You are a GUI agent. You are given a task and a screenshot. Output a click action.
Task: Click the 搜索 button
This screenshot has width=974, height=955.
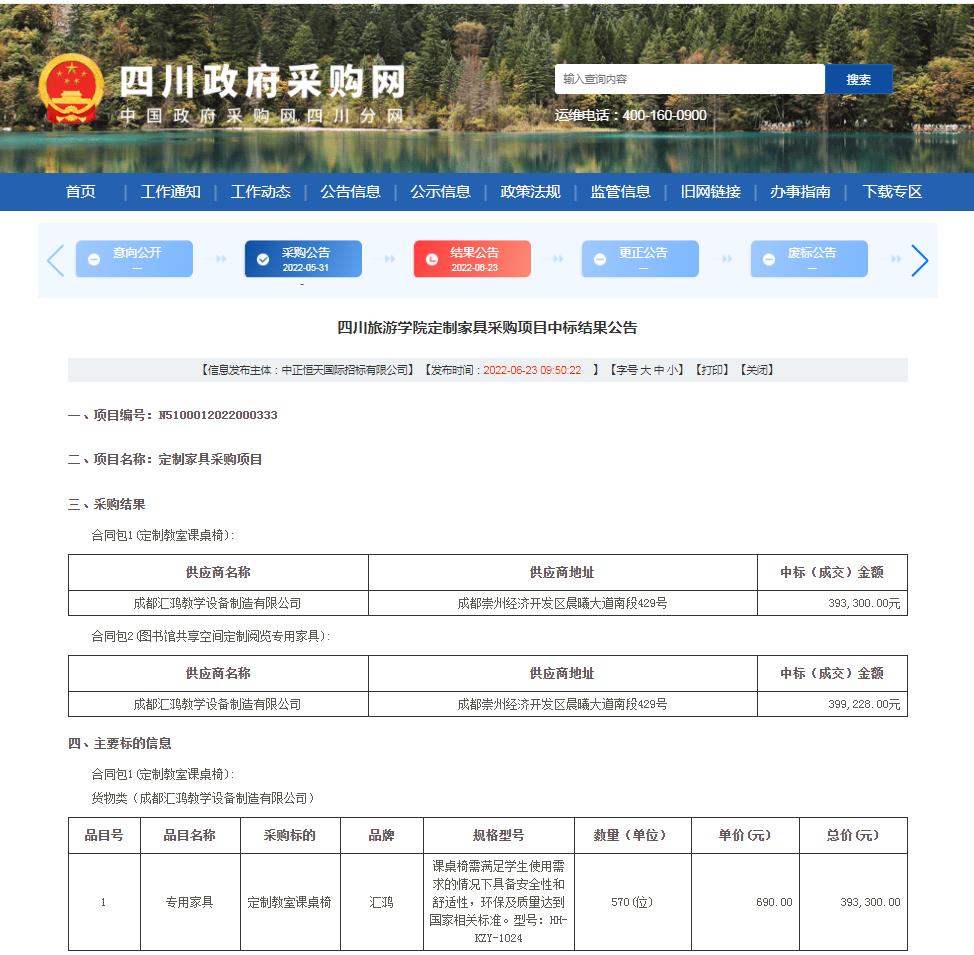click(x=858, y=79)
